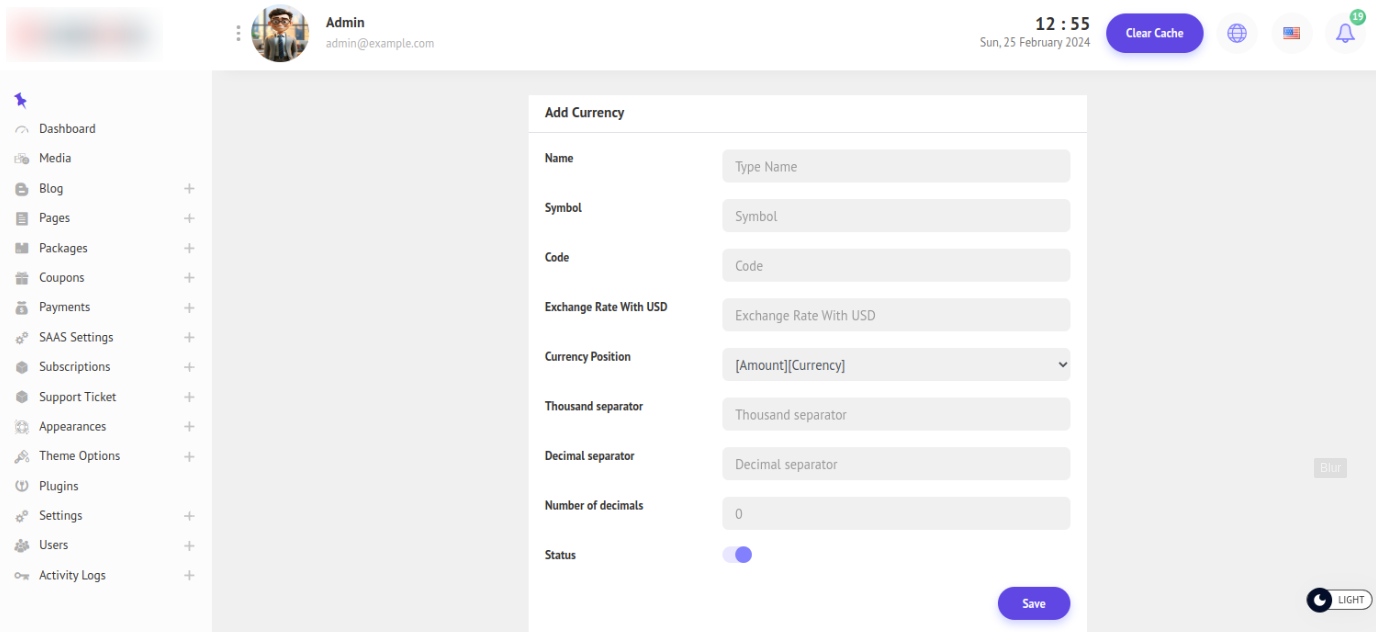Open the Currency Position dropdown
The width and height of the screenshot is (1376, 632).
click(895, 365)
